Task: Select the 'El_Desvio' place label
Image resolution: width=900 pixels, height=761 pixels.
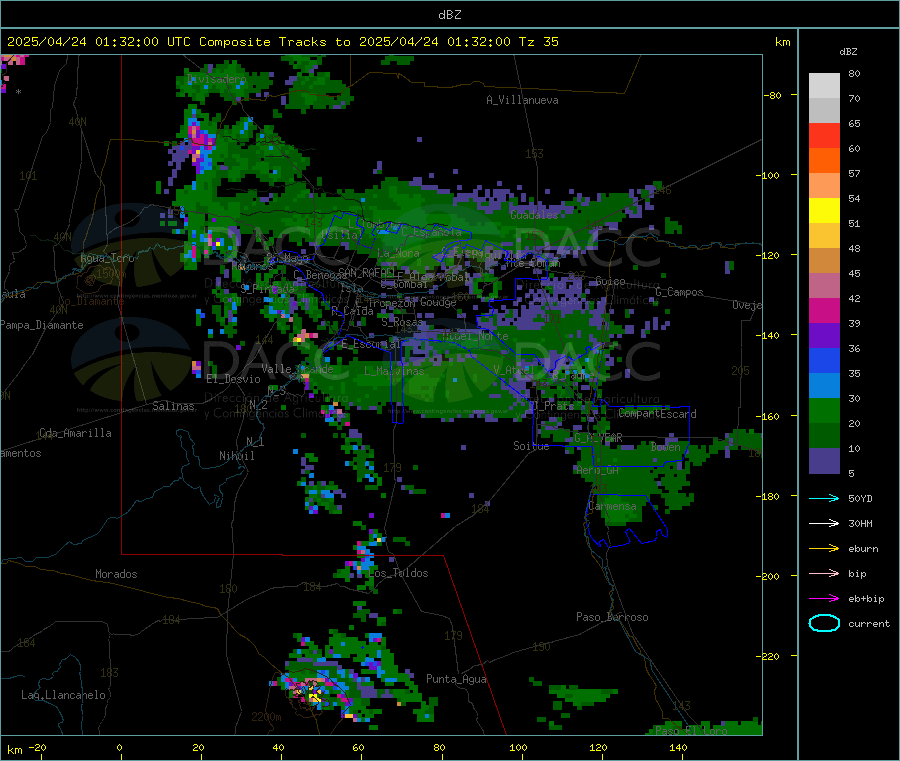Action: [233, 379]
